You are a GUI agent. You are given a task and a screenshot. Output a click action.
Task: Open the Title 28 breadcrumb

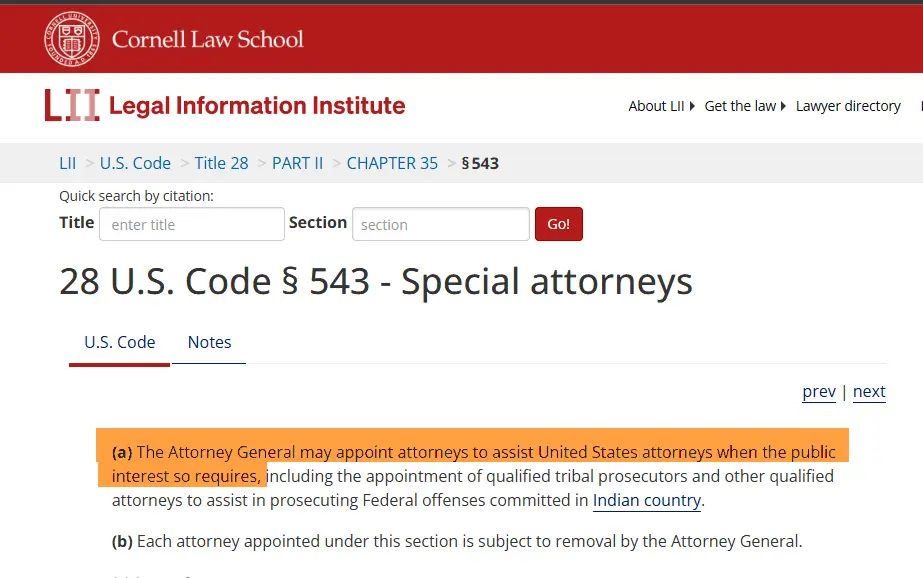click(x=221, y=163)
